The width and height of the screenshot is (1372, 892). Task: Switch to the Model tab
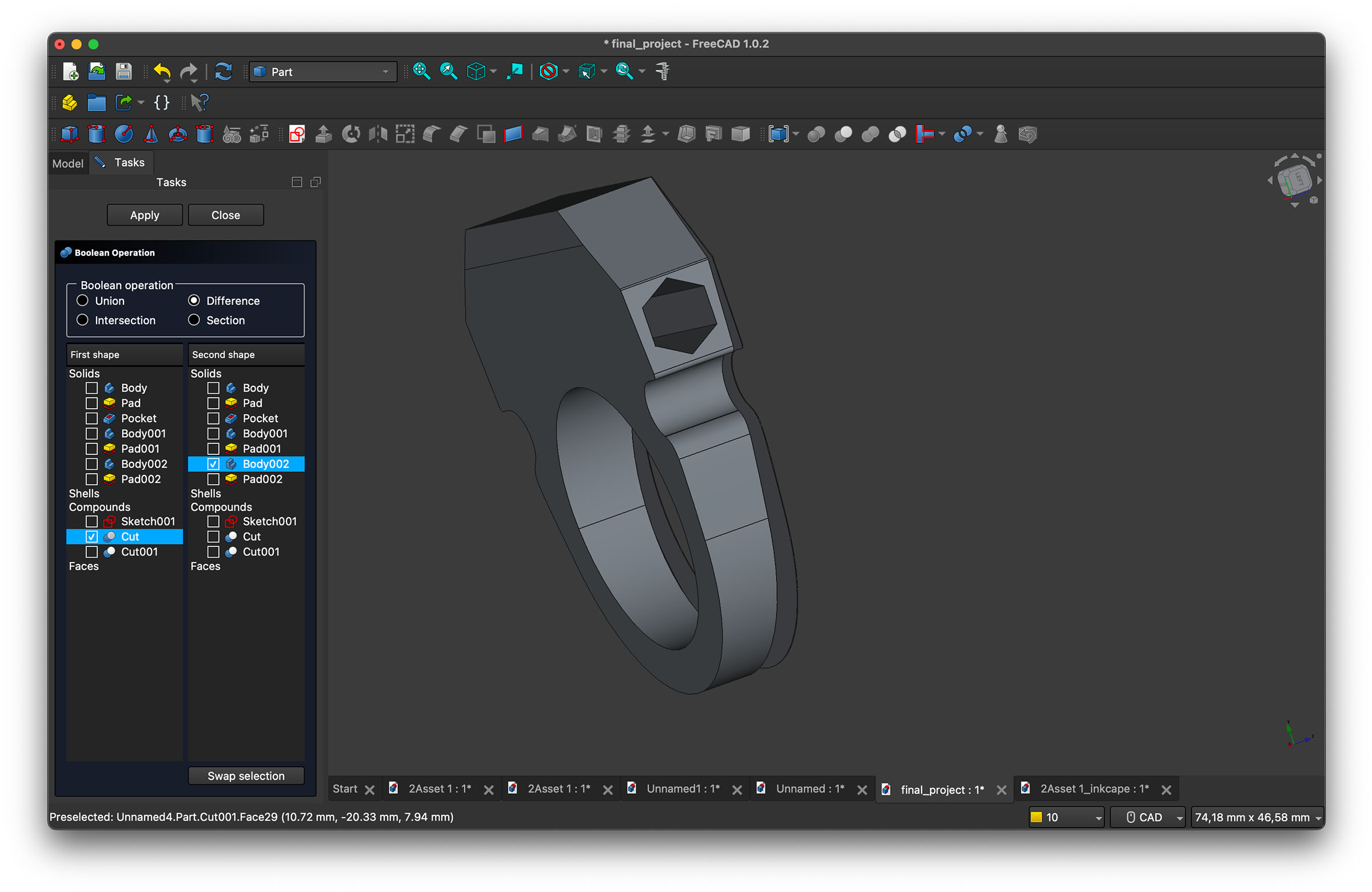67,163
